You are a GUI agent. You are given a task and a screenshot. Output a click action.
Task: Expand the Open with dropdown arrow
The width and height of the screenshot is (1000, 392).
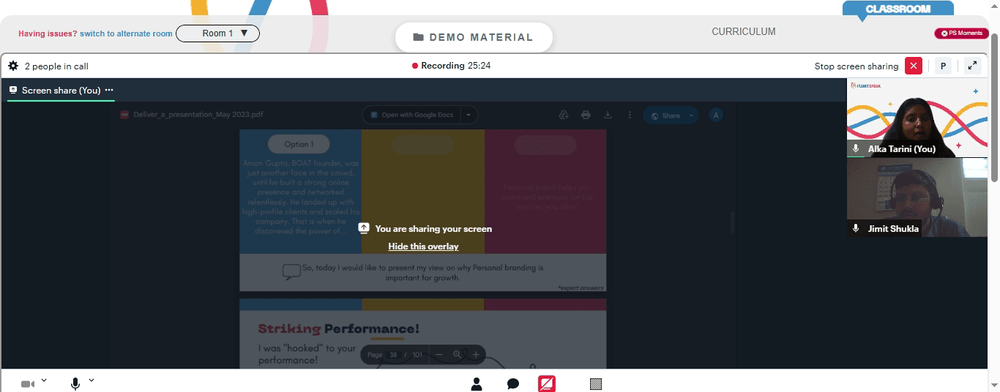(469, 115)
